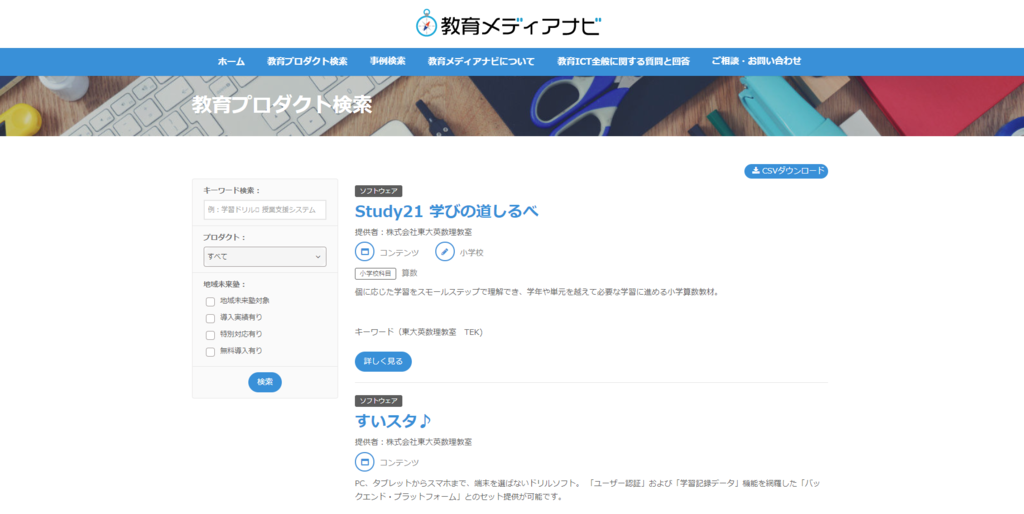Click the 小学校科目 tag label
This screenshot has height=514, width=1024.
pyautogui.click(x=376, y=274)
